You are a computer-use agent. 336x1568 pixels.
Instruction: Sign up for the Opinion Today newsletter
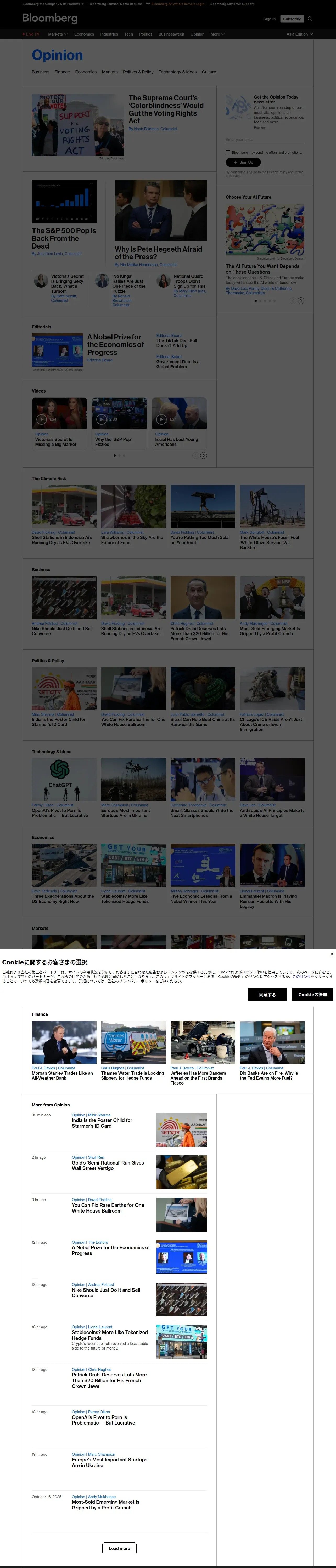243,163
